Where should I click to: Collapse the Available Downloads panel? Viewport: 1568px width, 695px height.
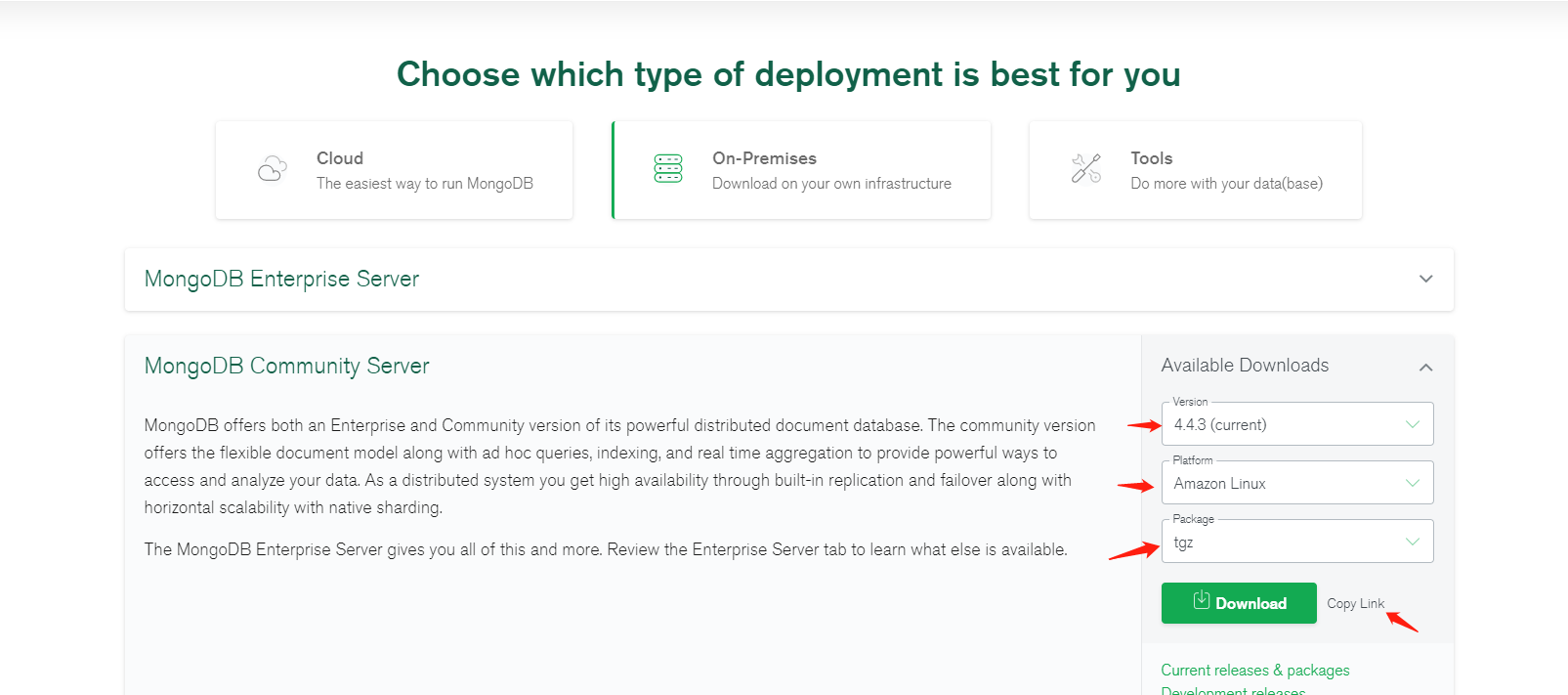pyautogui.click(x=1425, y=367)
